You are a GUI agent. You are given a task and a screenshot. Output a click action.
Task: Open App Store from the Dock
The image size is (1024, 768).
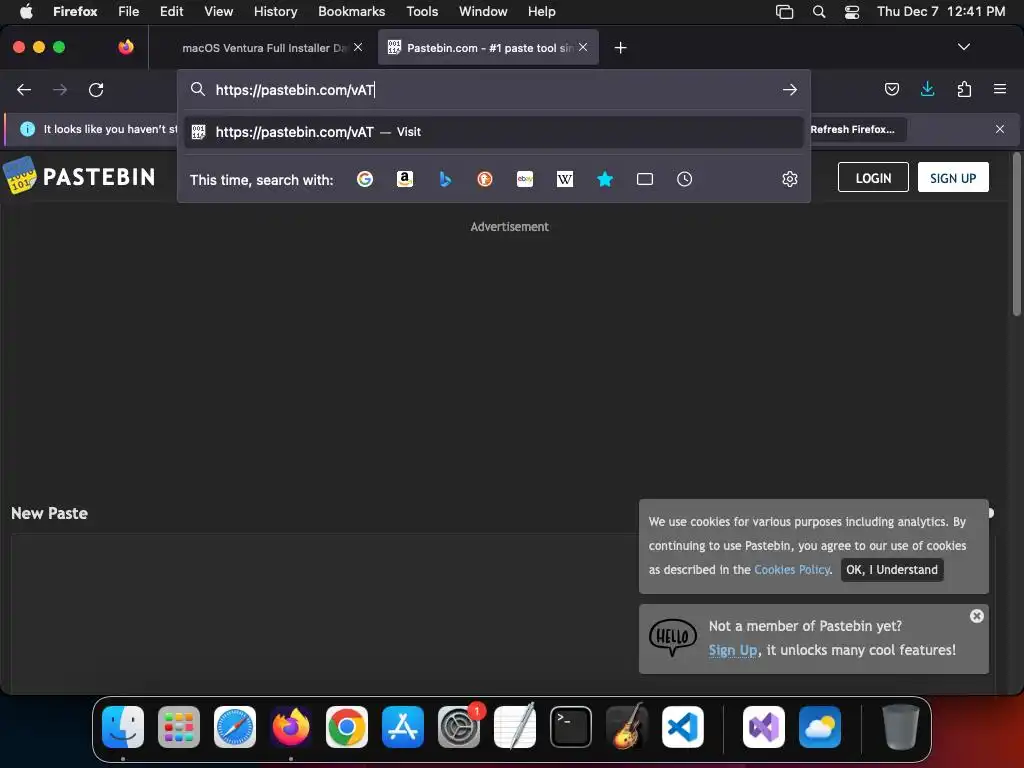tap(403, 727)
